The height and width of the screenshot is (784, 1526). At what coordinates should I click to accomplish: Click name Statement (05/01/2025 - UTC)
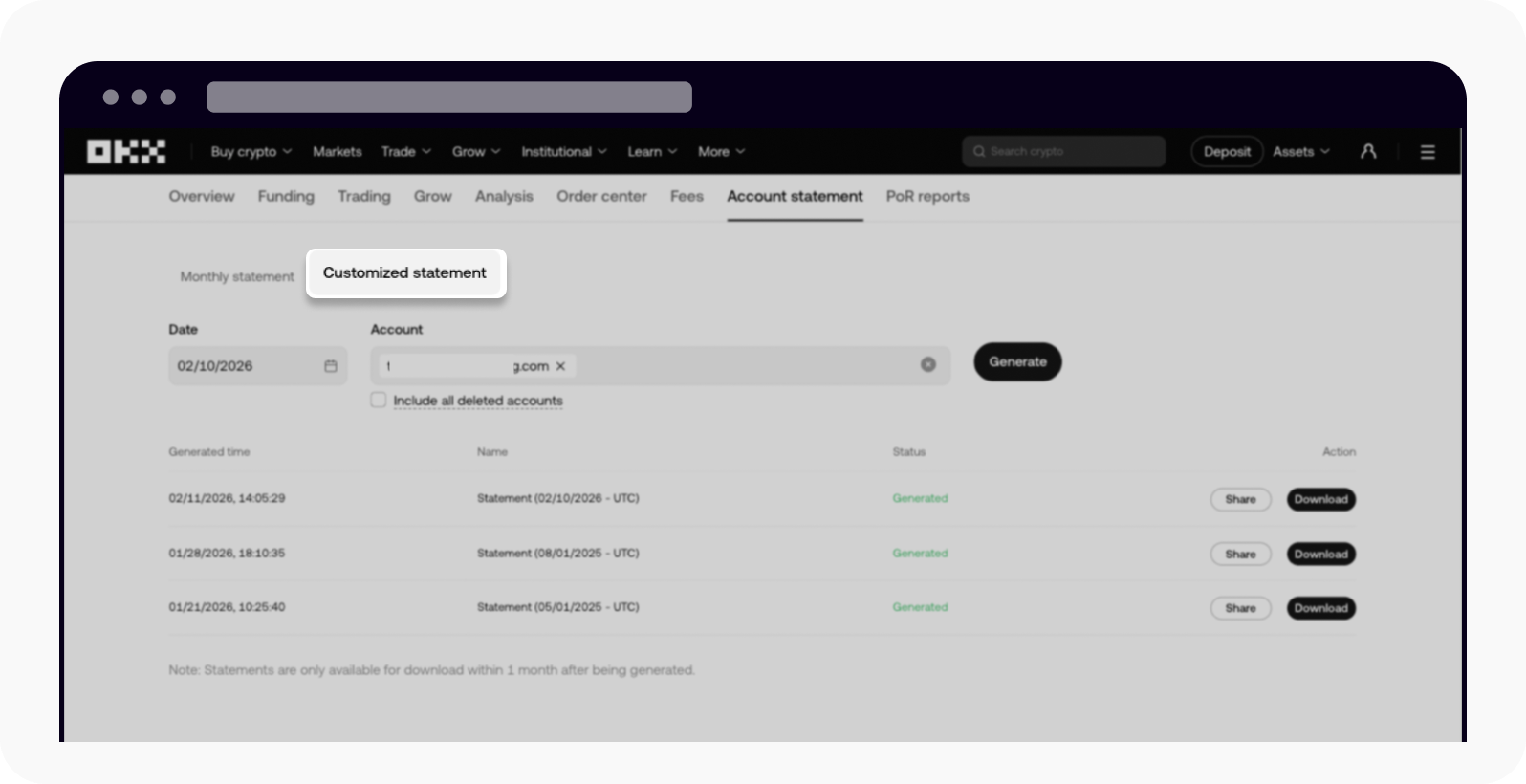[x=557, y=607]
